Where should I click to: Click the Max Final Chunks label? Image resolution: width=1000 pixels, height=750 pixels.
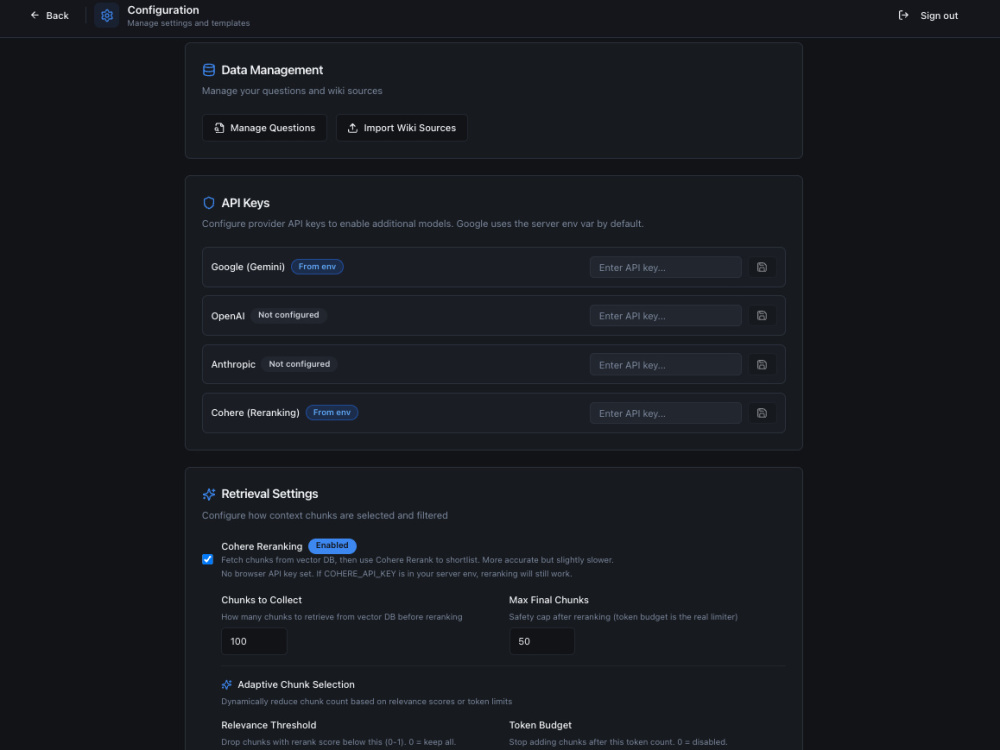coord(548,600)
